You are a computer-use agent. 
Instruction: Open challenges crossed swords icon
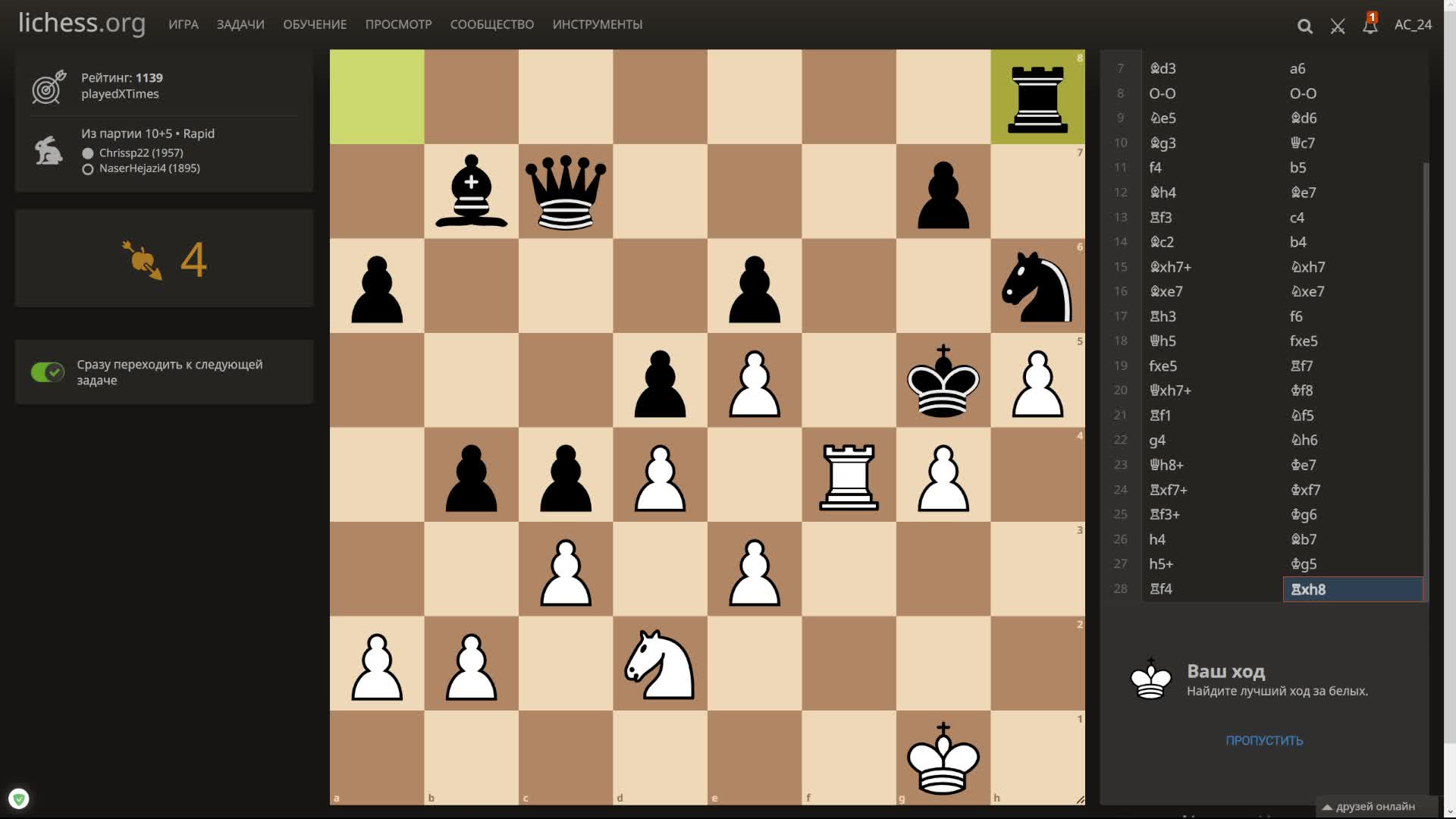click(x=1338, y=26)
